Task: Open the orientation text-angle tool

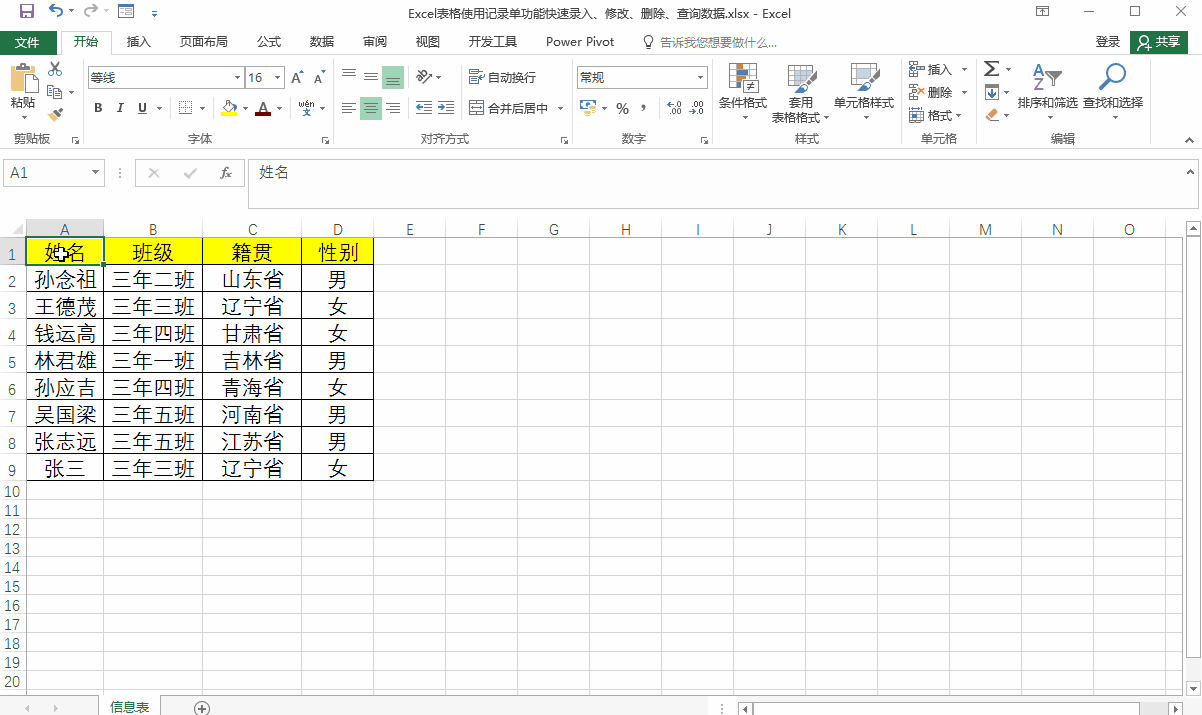Action: click(424, 77)
